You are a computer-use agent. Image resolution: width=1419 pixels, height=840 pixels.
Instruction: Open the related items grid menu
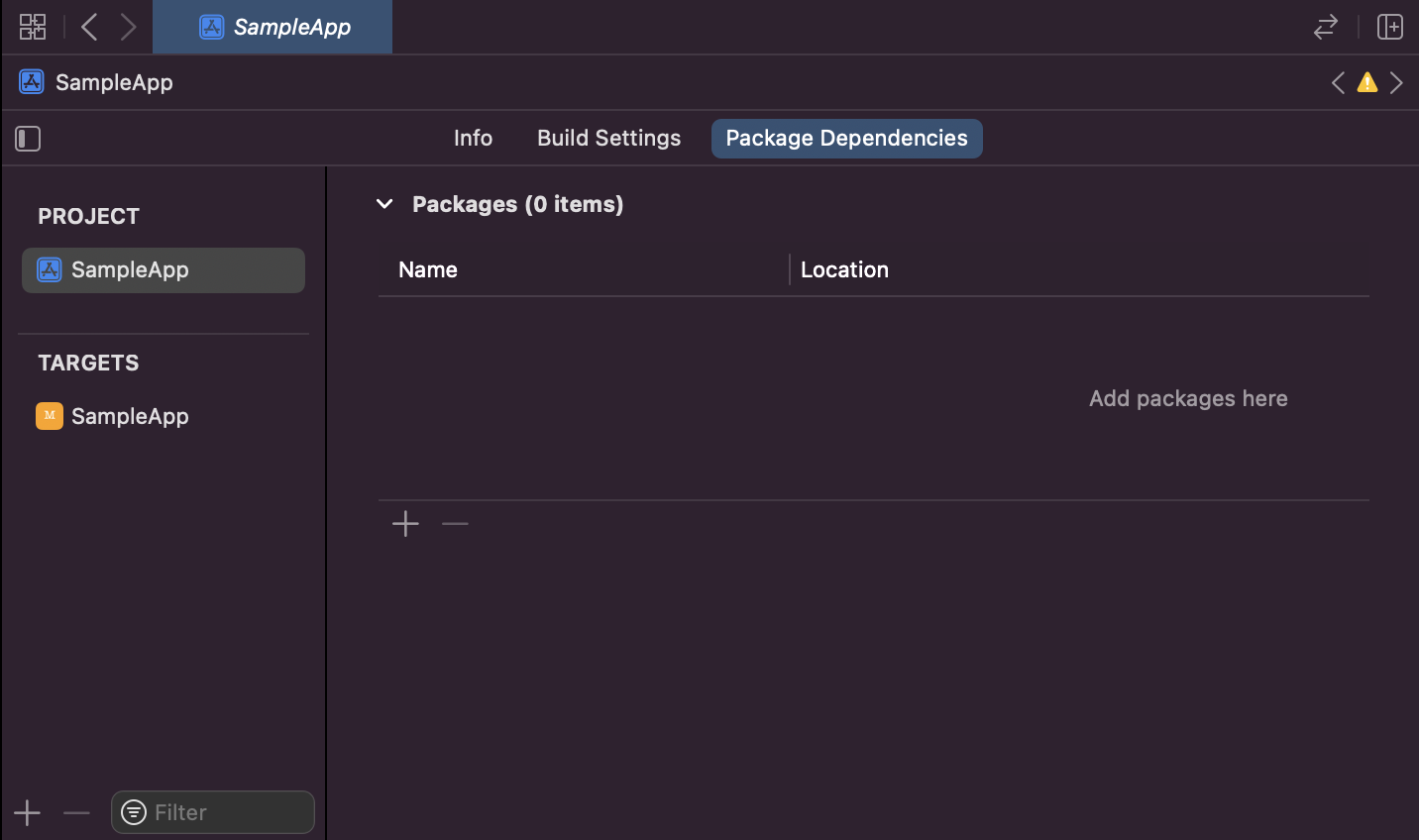pyautogui.click(x=33, y=27)
